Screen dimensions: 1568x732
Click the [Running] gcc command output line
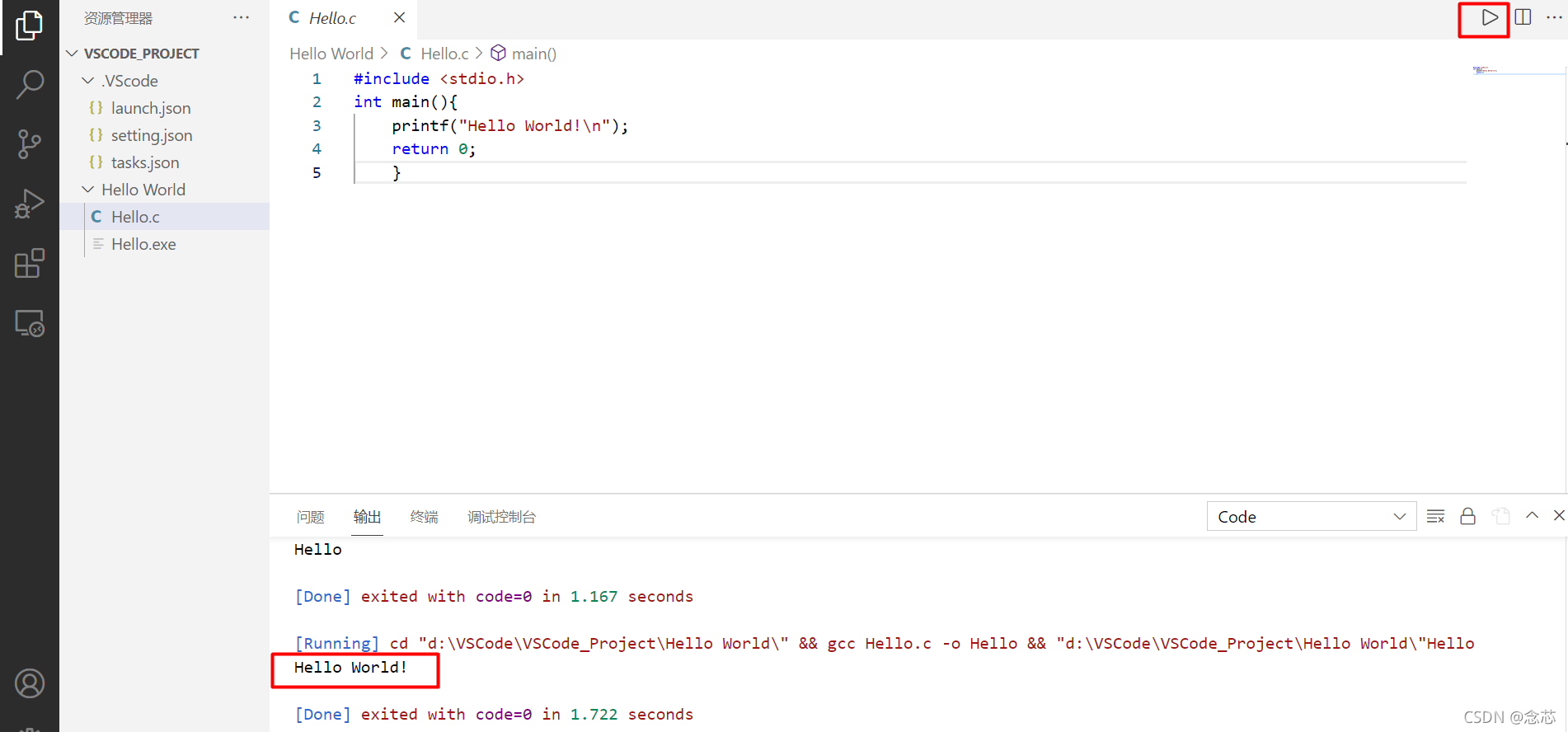point(885,643)
